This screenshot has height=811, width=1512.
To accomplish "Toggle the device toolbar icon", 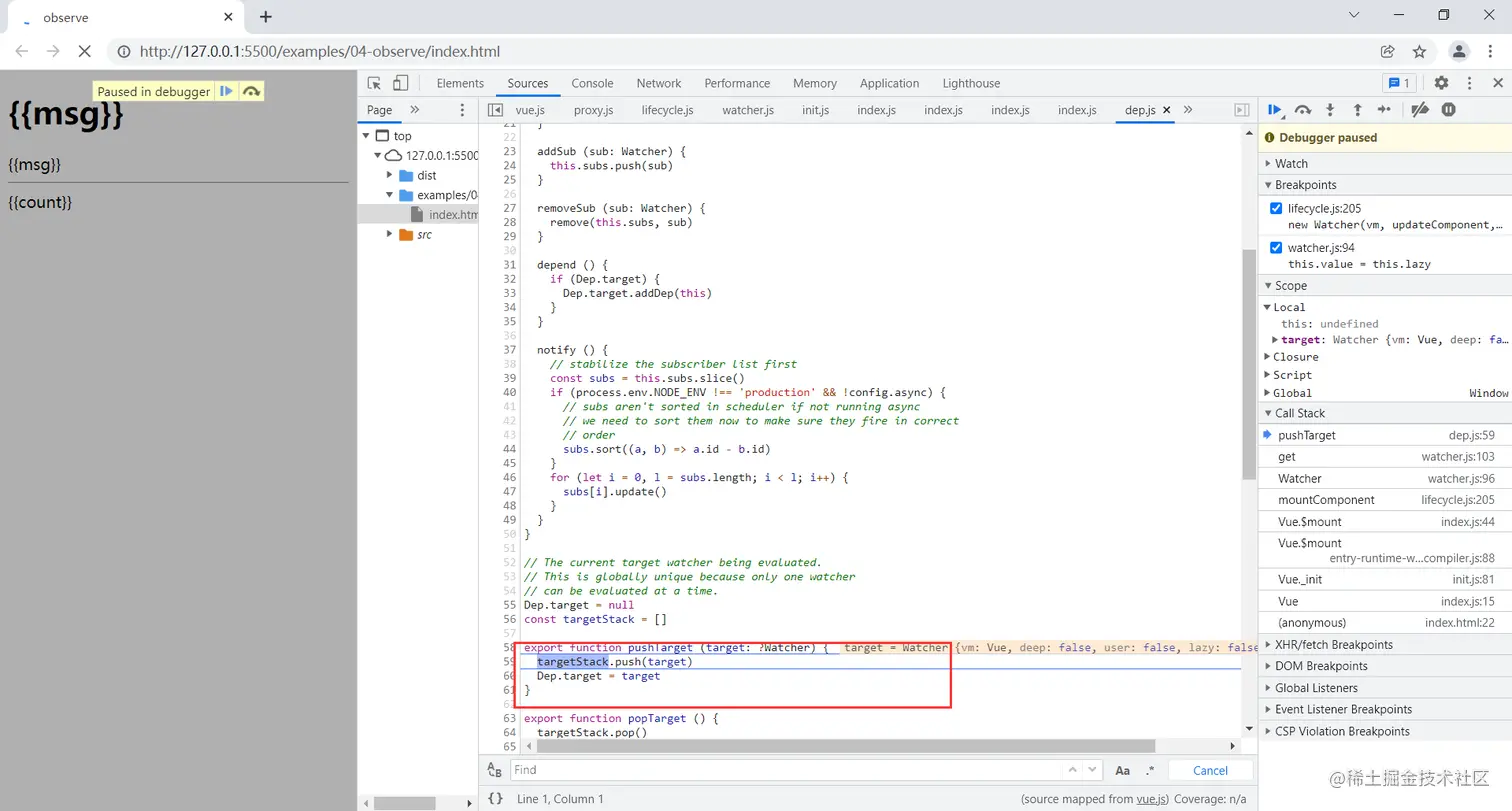I will 400,83.
